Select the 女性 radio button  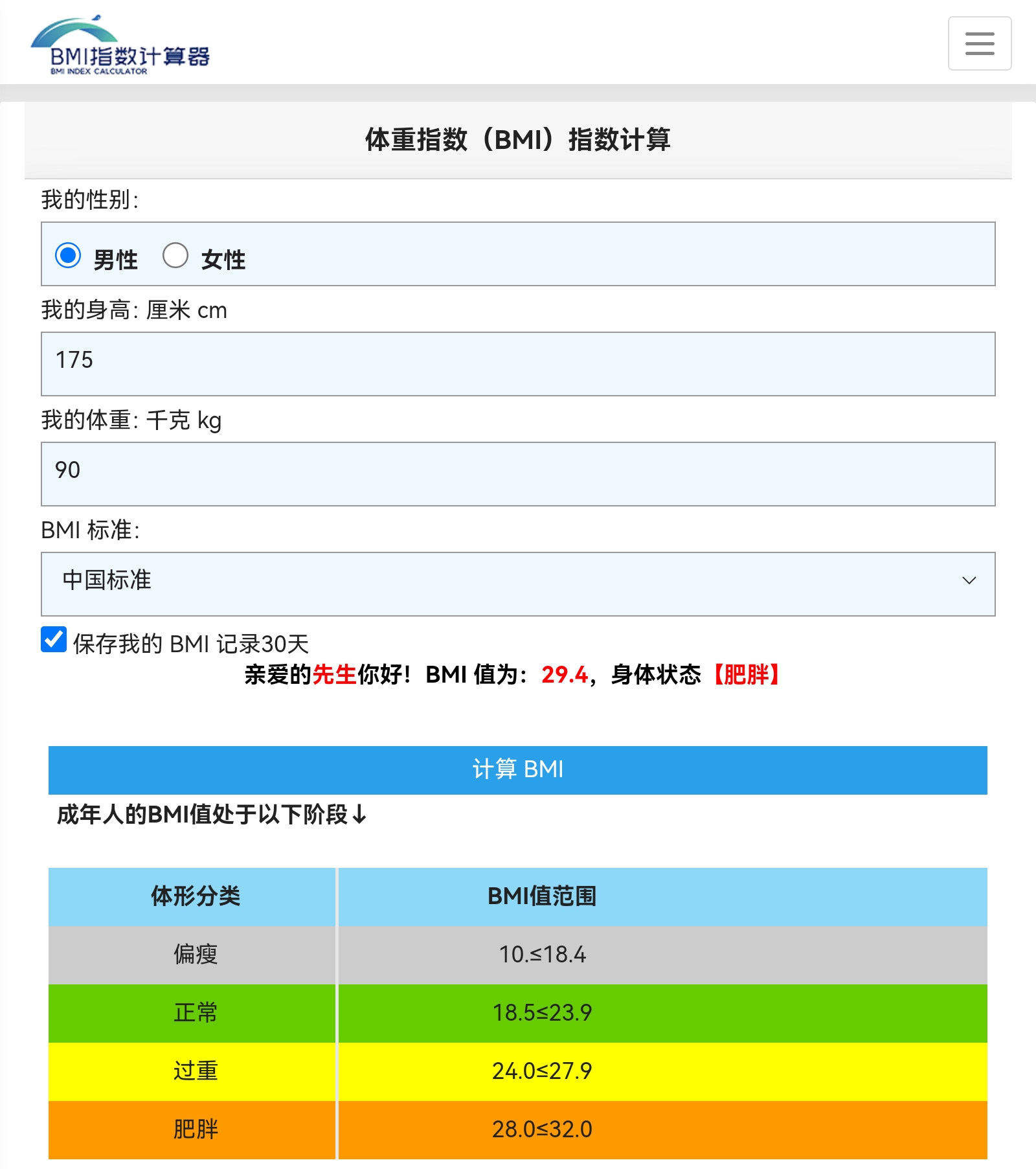[x=175, y=256]
